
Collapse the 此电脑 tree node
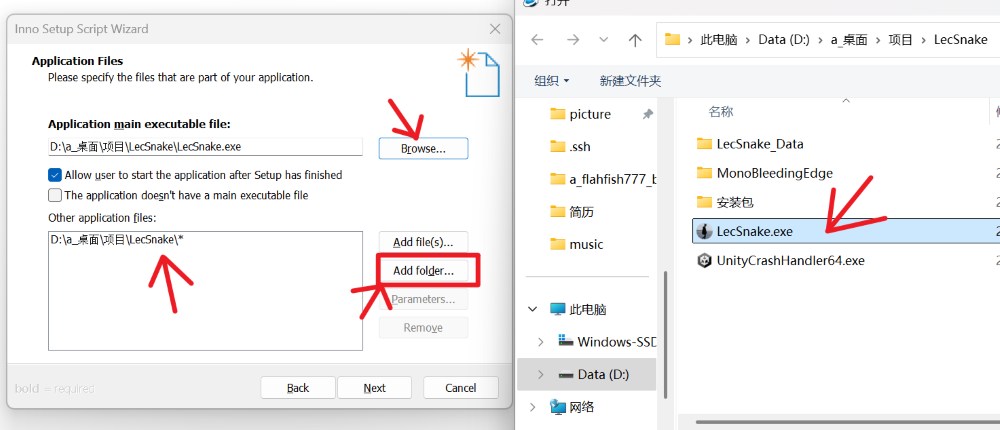point(533,309)
